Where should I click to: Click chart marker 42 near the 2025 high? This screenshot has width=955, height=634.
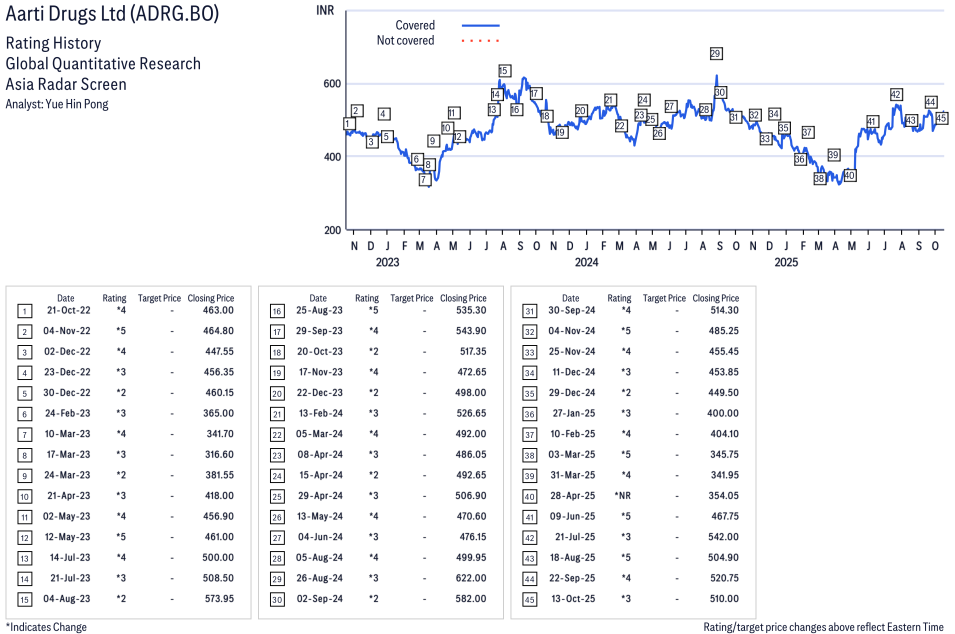click(896, 95)
